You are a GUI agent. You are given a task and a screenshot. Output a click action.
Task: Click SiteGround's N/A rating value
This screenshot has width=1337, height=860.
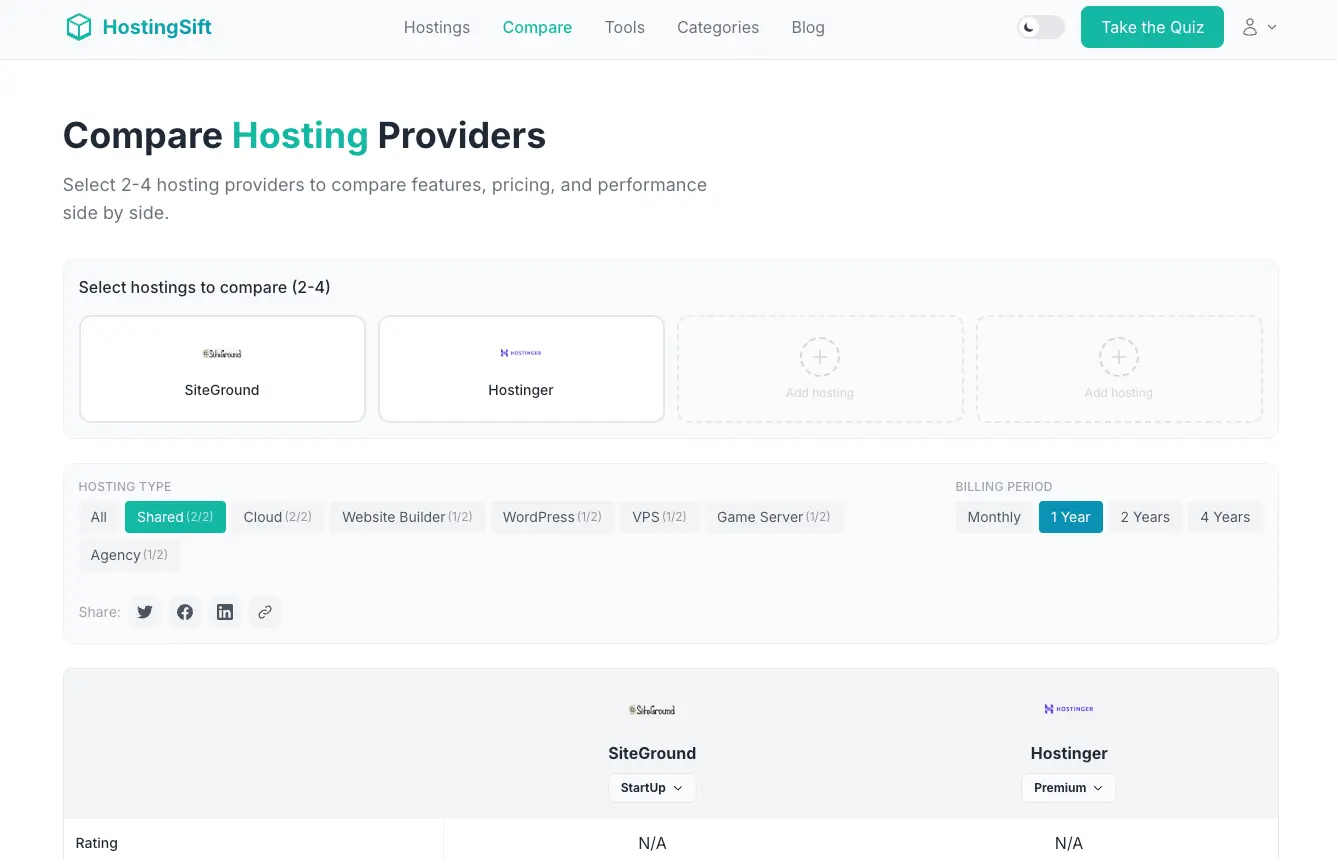652,843
